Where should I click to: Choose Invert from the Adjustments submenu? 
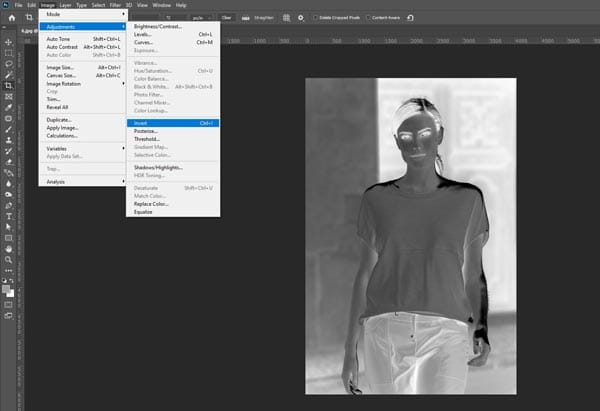click(x=173, y=123)
